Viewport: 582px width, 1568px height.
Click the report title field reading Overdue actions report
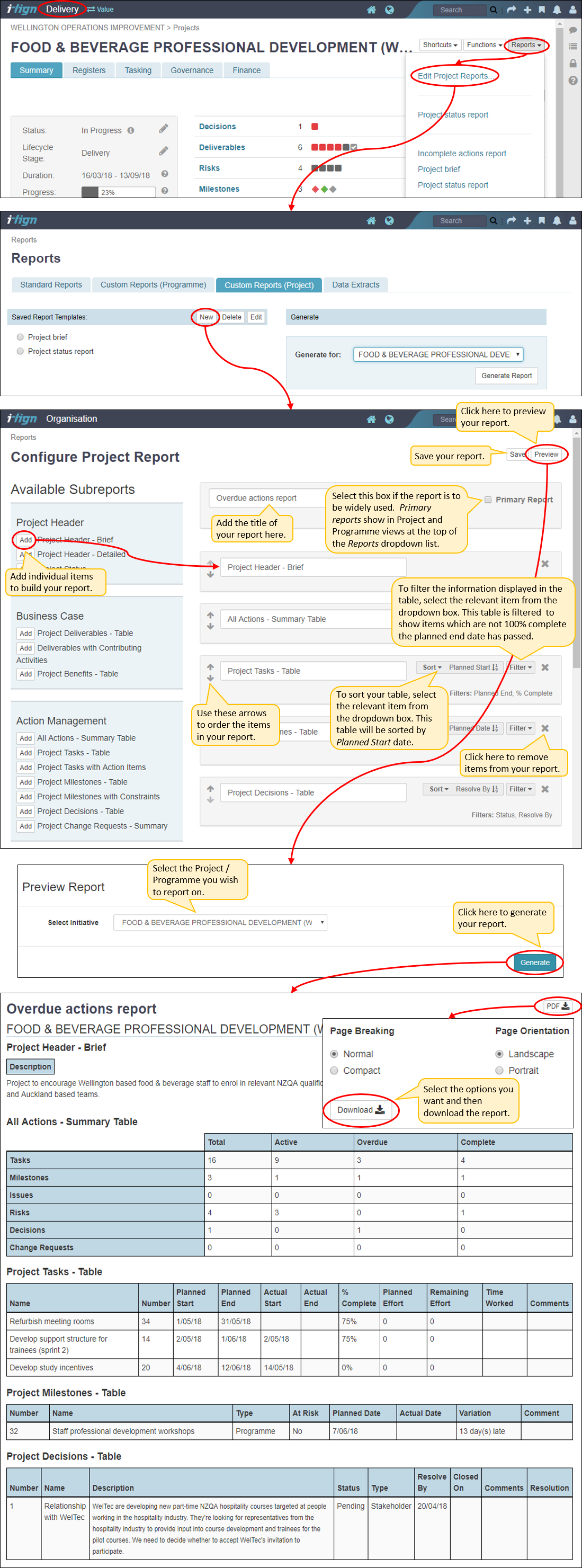pos(269,498)
